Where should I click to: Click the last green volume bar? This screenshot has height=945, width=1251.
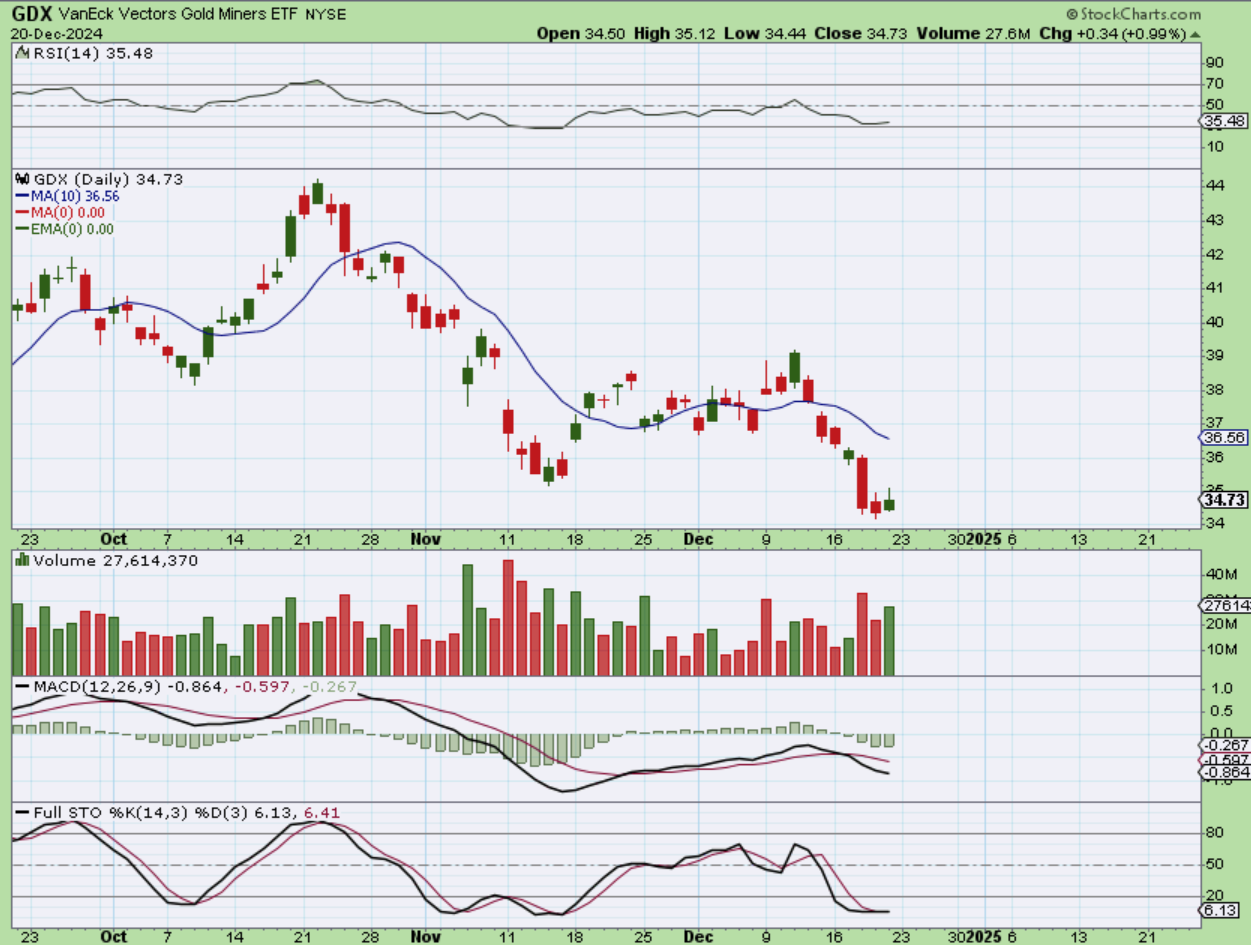point(889,641)
